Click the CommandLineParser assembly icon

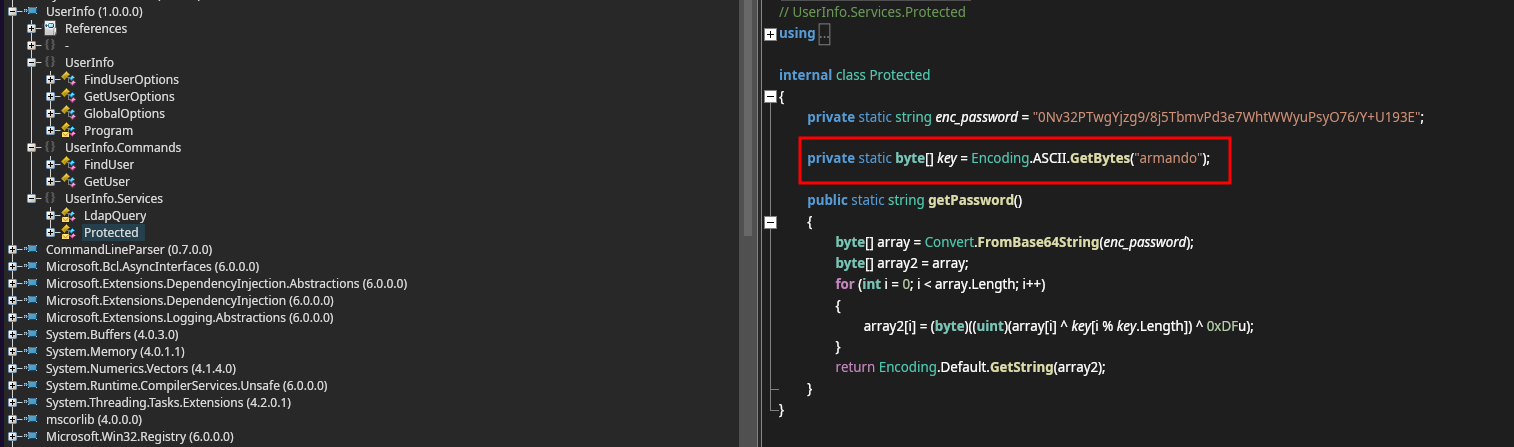(31, 249)
